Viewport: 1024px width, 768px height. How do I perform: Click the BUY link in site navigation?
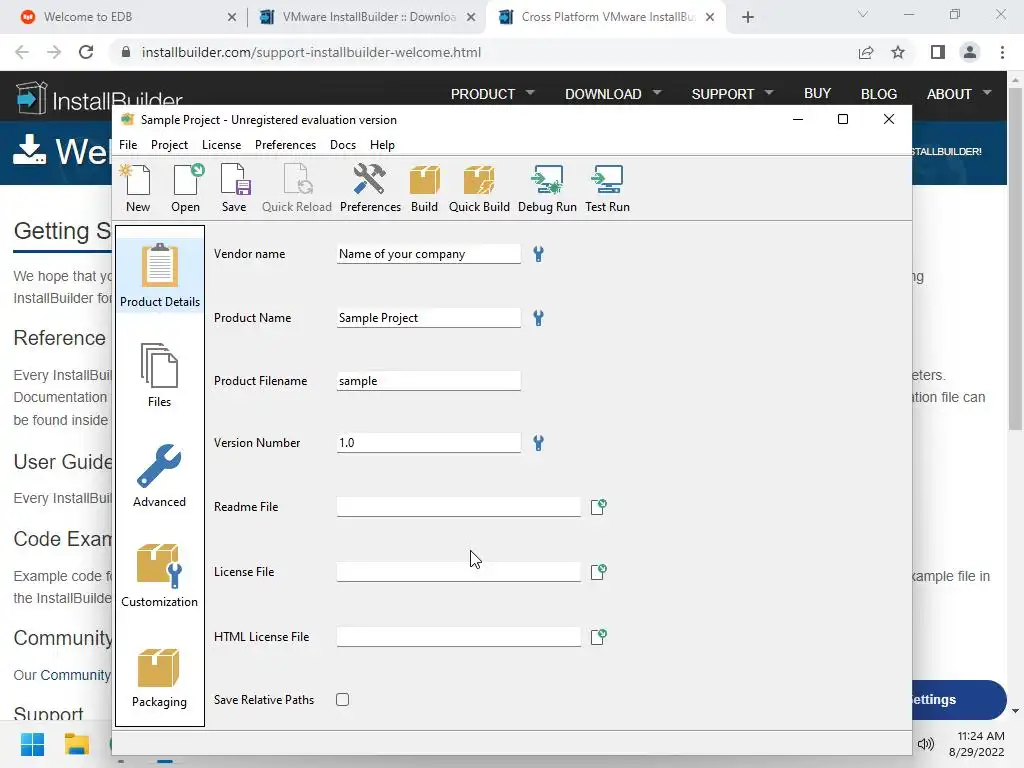pos(817,93)
